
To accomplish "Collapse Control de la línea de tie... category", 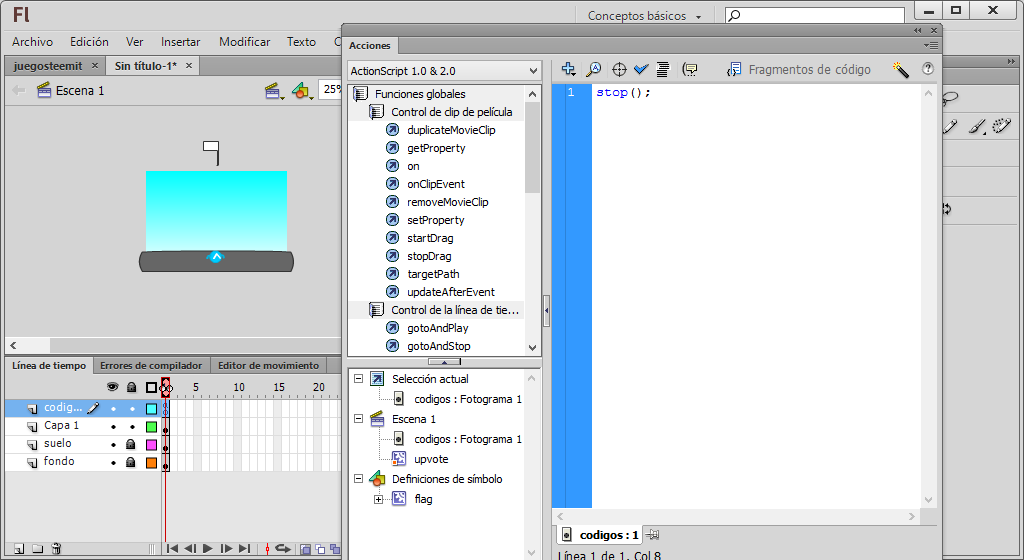I will click(x=377, y=310).
